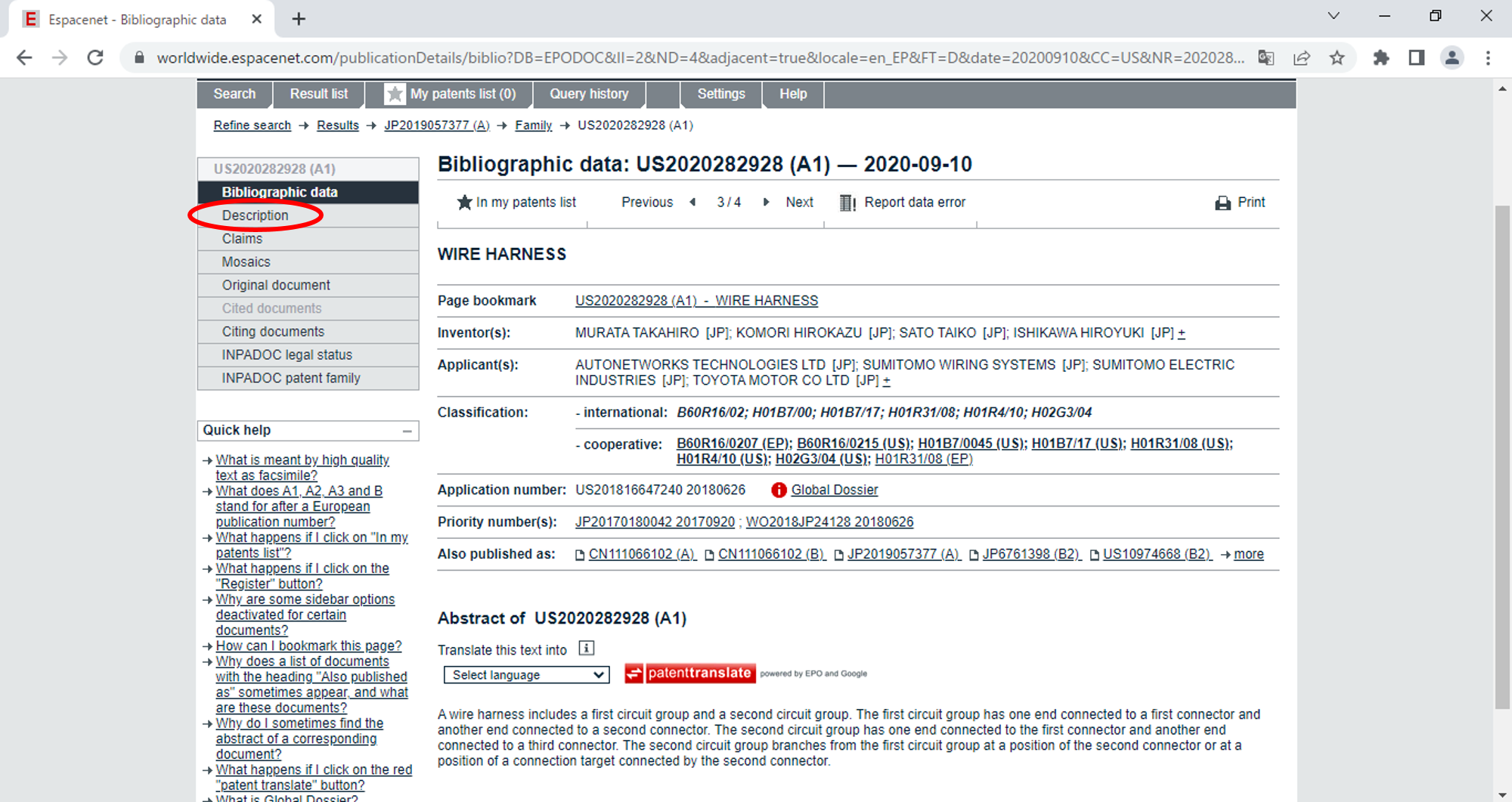Open the CN111066102 (A) publication link
The image size is (1512, 802).
(642, 554)
